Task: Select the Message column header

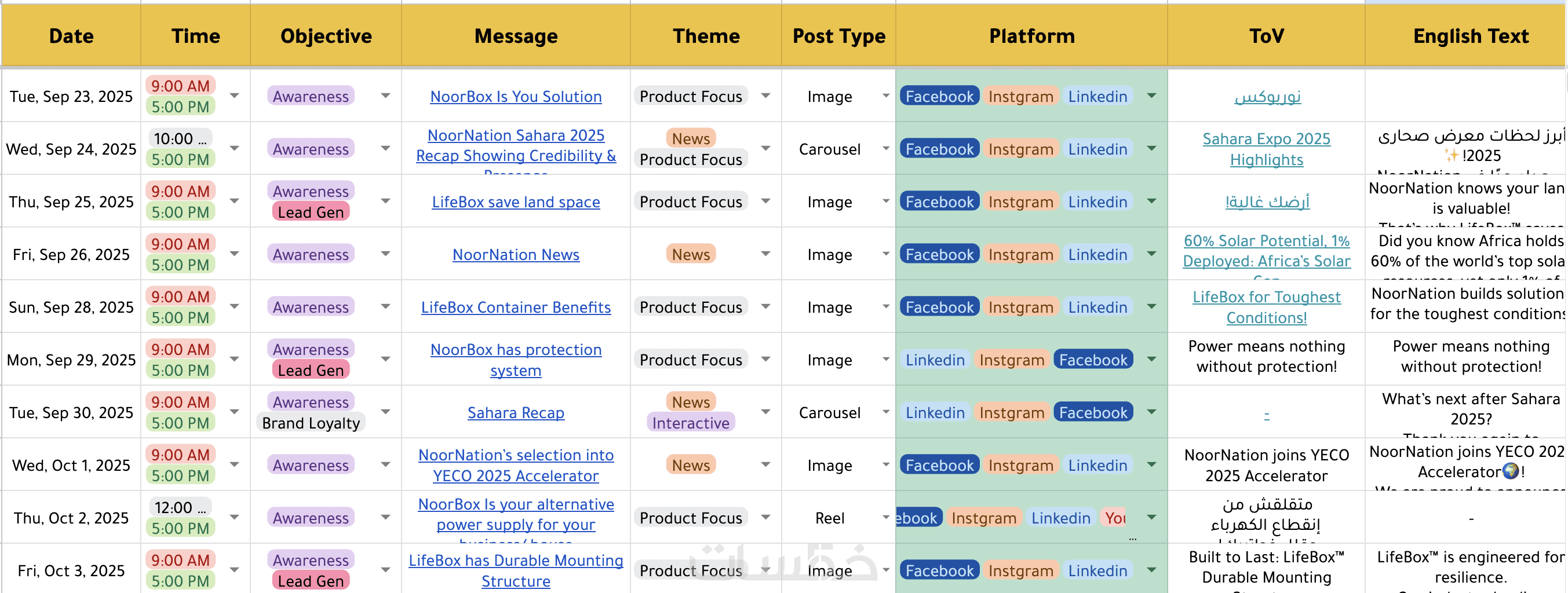Action: (516, 36)
